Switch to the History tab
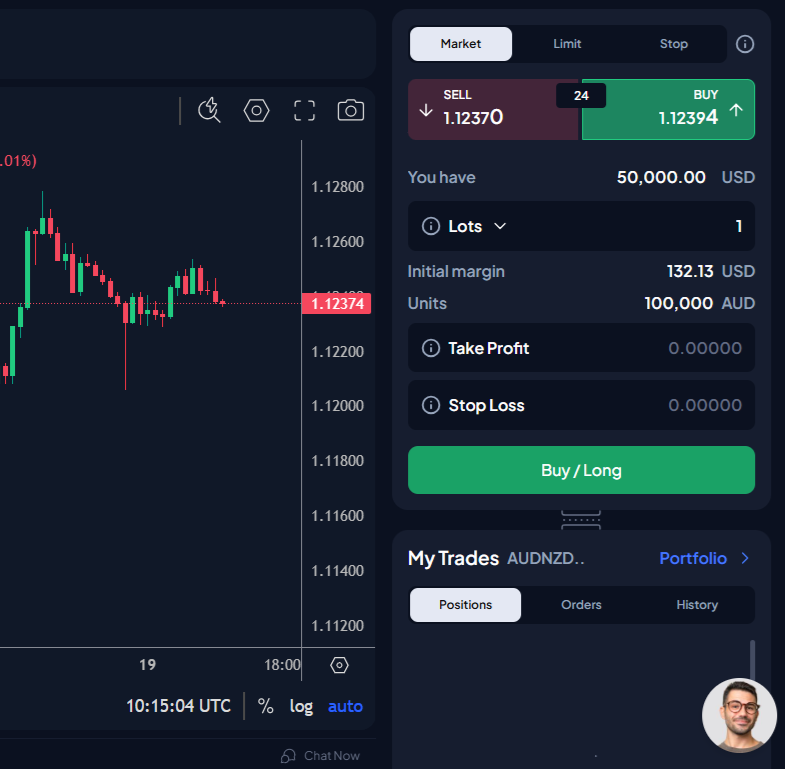 (x=697, y=605)
